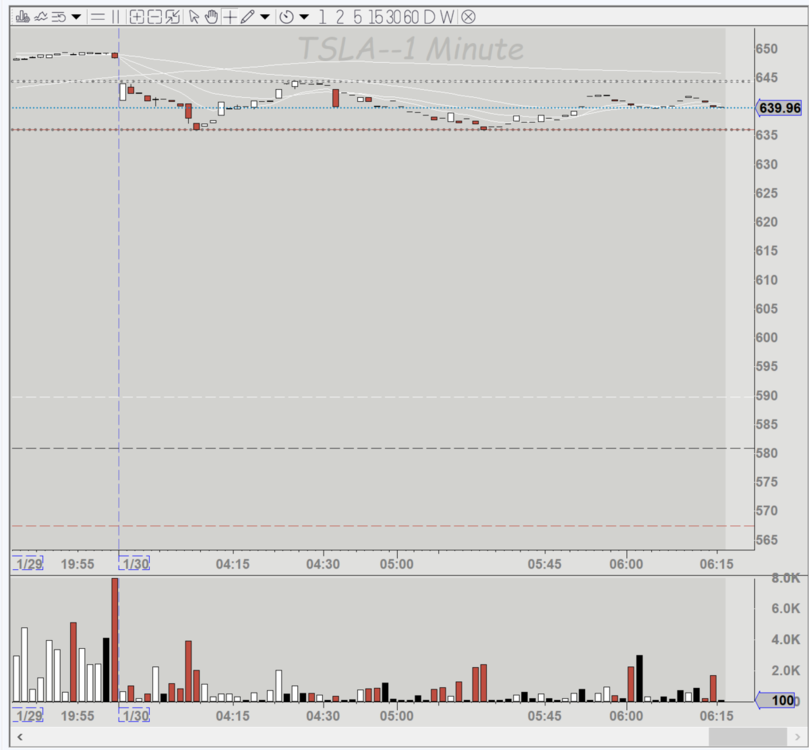Switch to the 60 minute timeframe
The image size is (809, 750).
[410, 17]
